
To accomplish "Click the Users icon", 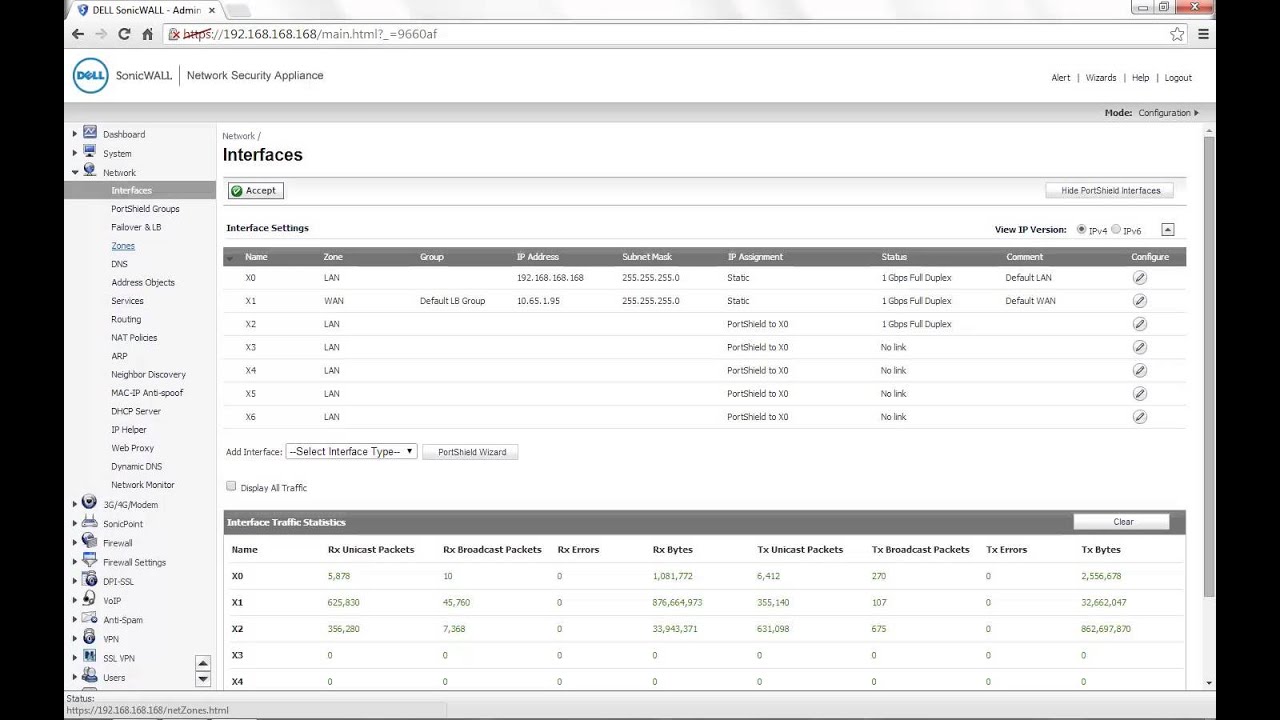I will pyautogui.click(x=90, y=677).
